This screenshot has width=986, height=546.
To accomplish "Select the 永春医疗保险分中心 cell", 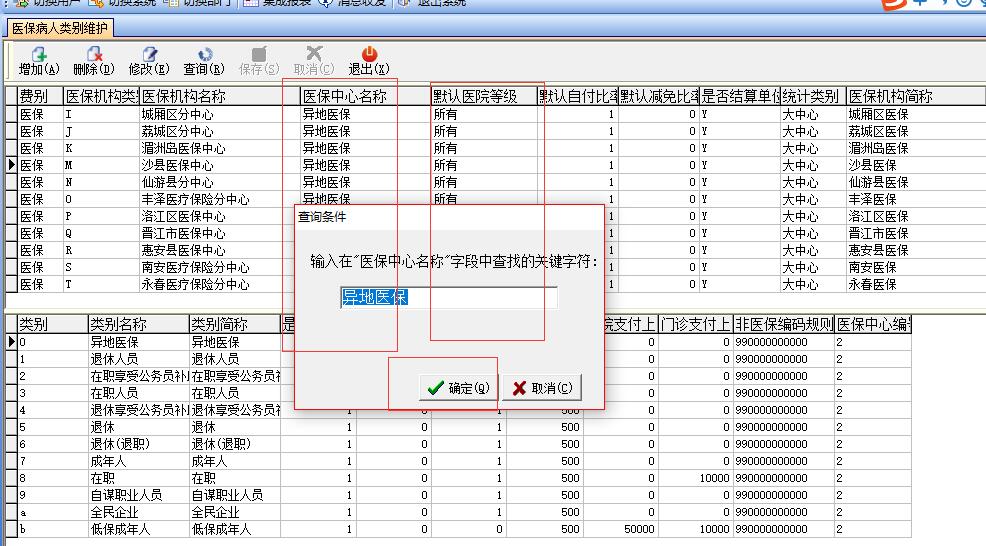I will coord(219,284).
